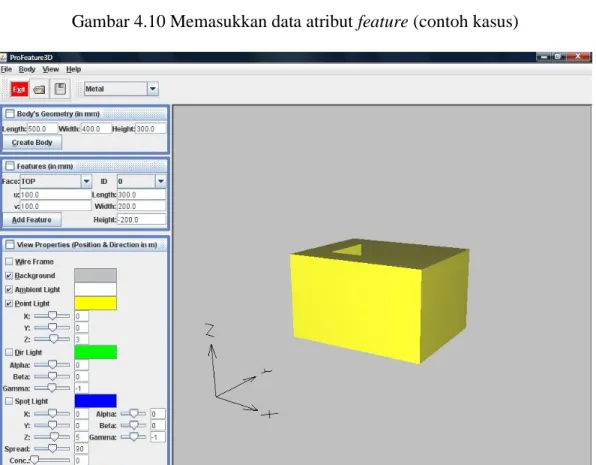Screen dimensions: 596x465
Task: Click the Point Light Z value field
Action: click(x=81, y=339)
